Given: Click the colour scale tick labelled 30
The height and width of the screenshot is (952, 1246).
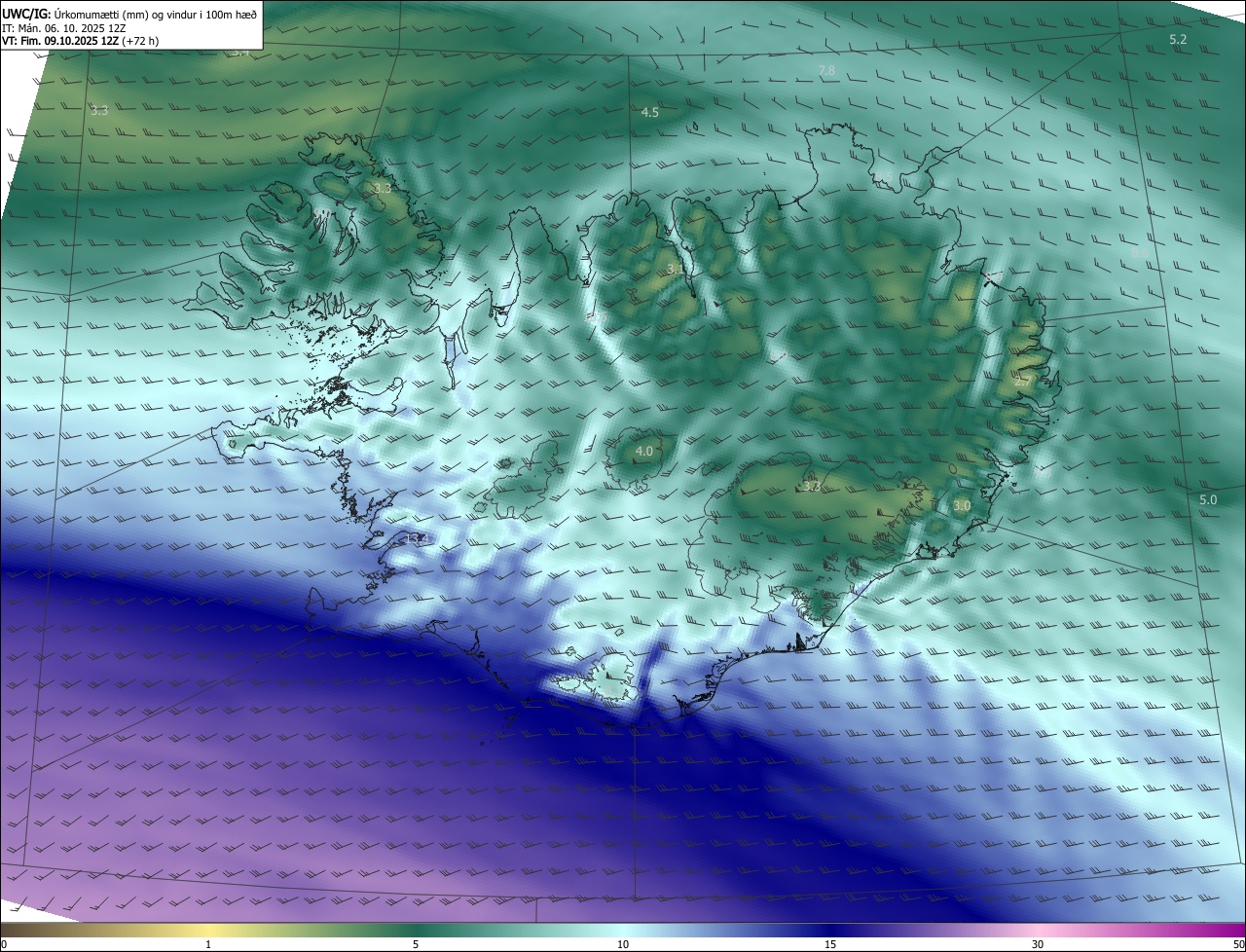Looking at the screenshot, I should pos(1038,944).
